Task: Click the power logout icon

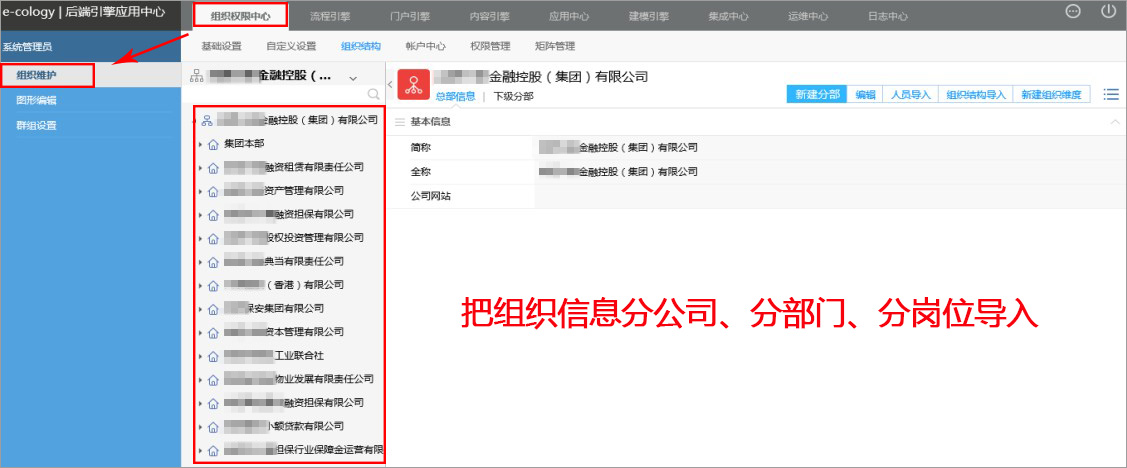Action: point(1107,12)
